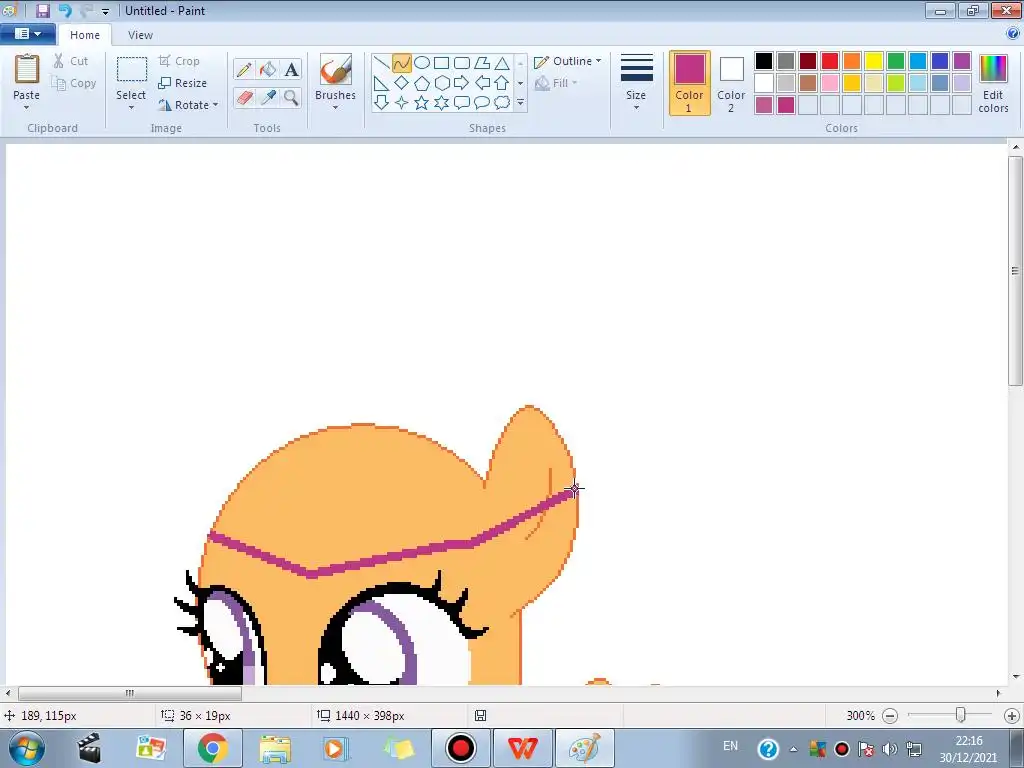Screen dimensions: 1024x768
Task: Select the Diamond shape
Action: point(402,83)
